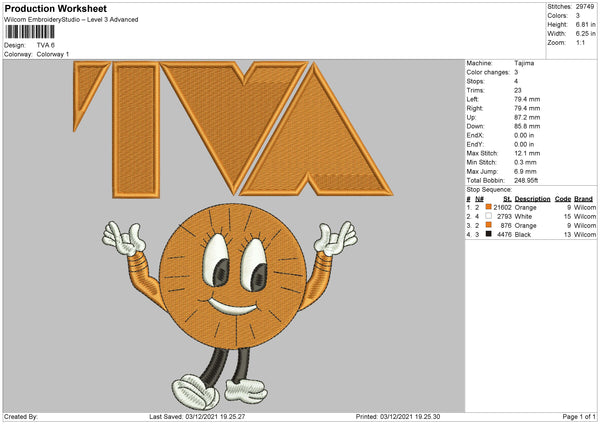Screen dimensions: 600x424
Task: Click the Stitches value '29749'
Action: click(585, 7)
